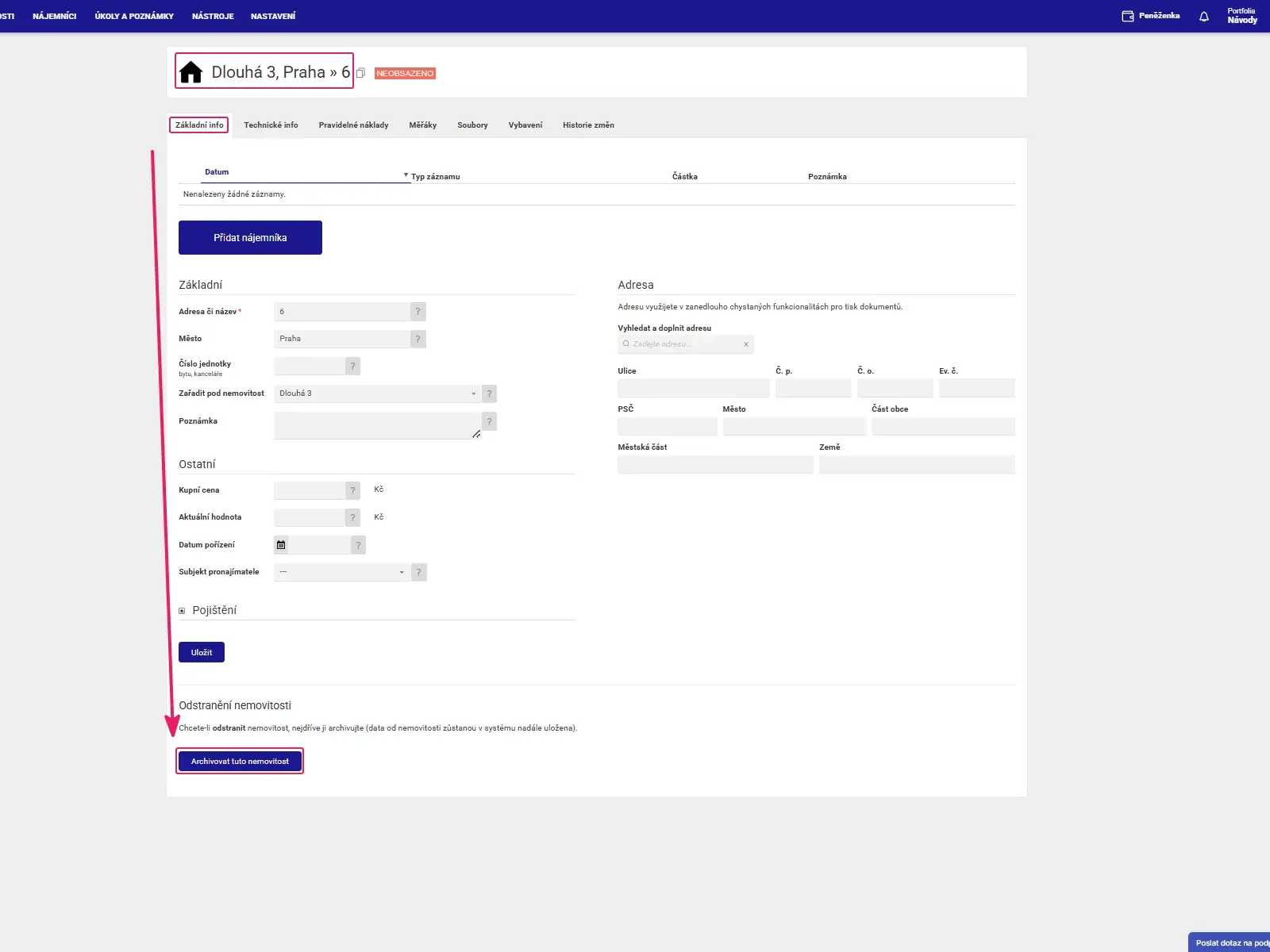The height and width of the screenshot is (952, 1270).
Task: Open Soubory tab
Action: click(x=472, y=125)
